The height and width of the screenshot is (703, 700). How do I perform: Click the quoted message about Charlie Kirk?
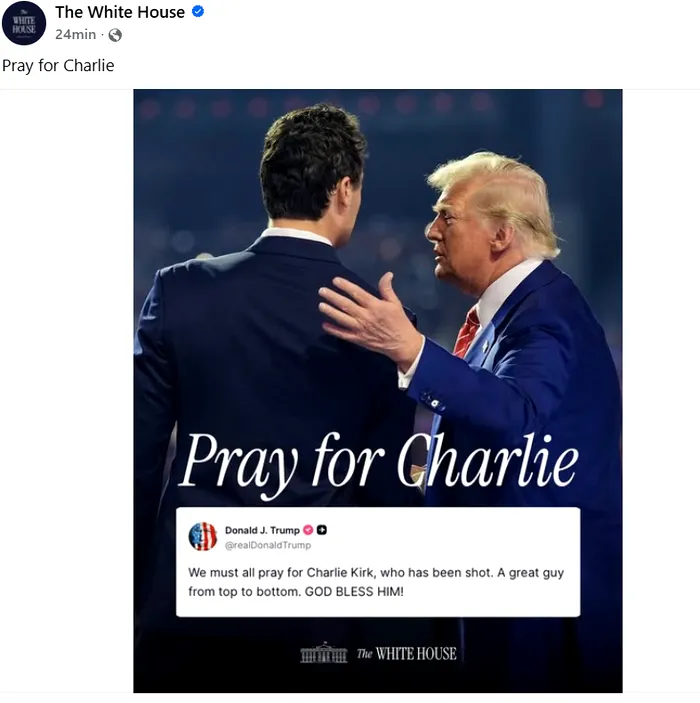376,582
